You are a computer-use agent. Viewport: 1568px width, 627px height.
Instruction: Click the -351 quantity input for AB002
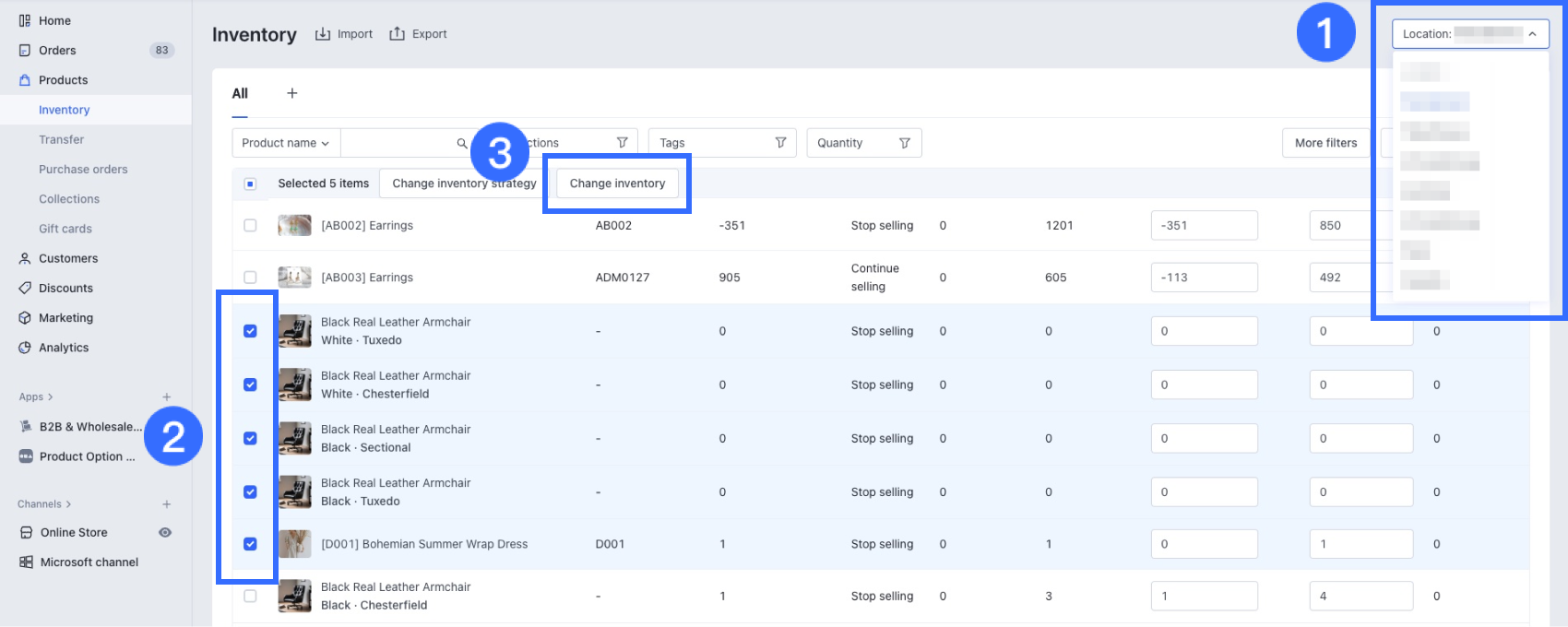coord(1204,225)
